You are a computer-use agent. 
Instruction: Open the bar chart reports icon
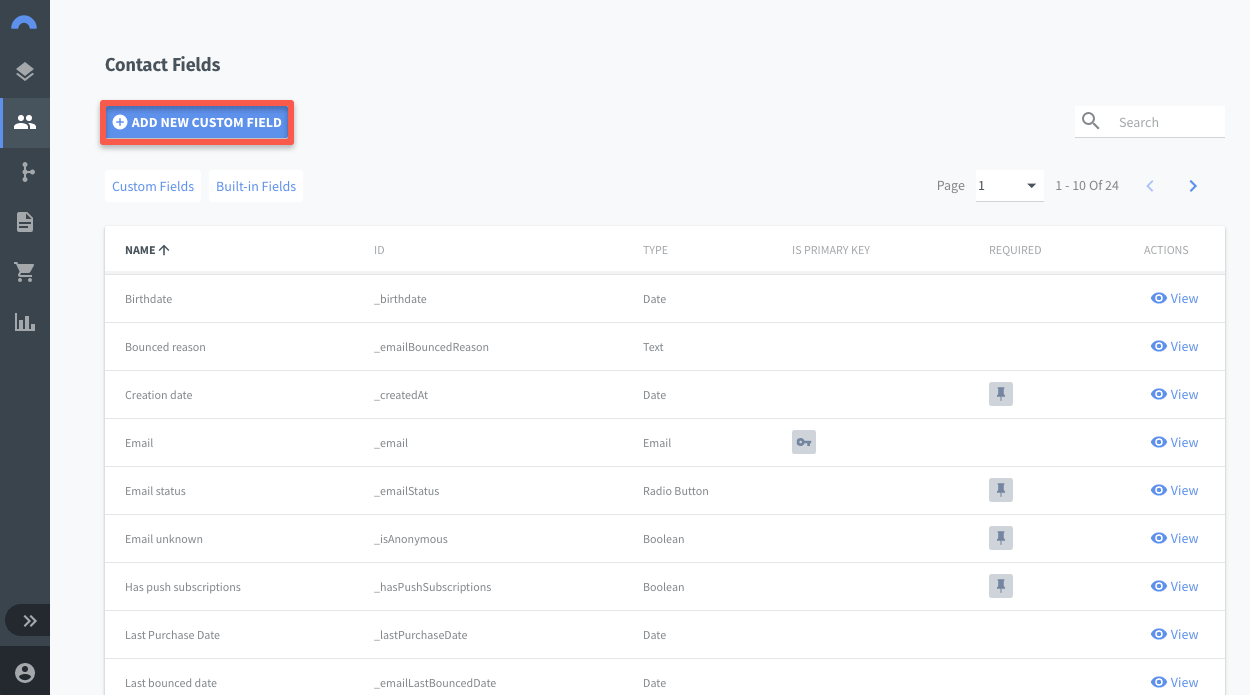coord(25,322)
